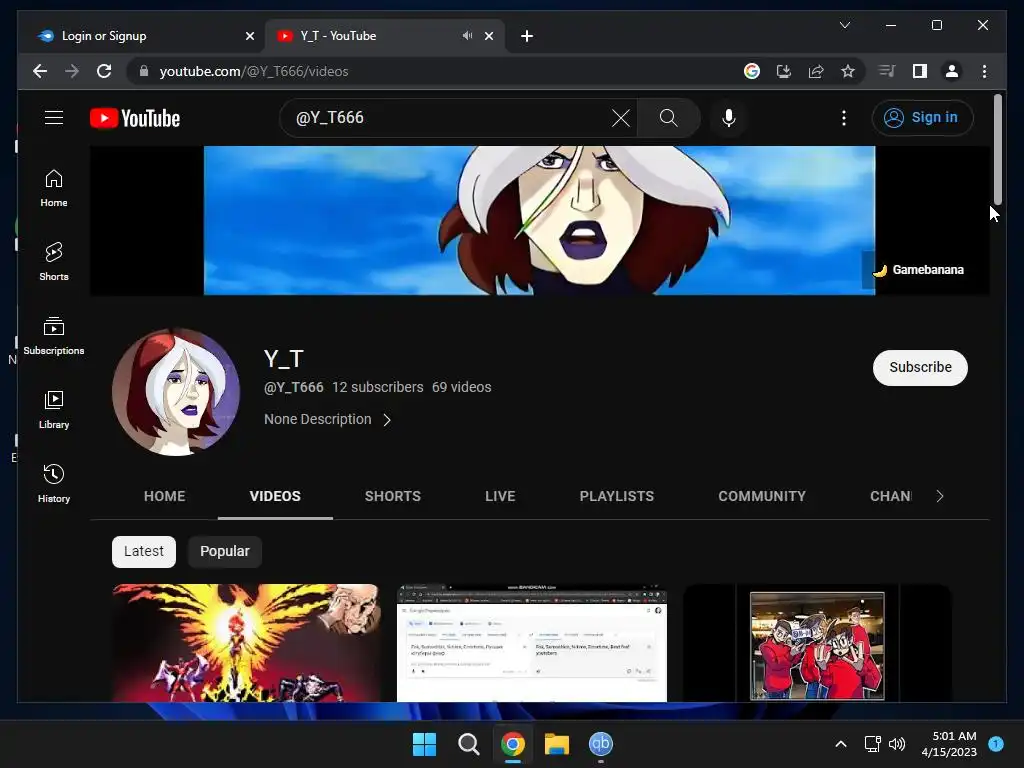Open the Chrome profile icon
Viewport: 1024px width, 768px height.
[x=952, y=71]
